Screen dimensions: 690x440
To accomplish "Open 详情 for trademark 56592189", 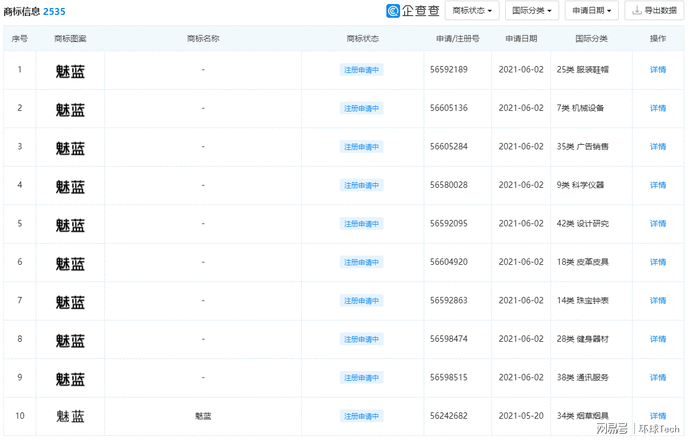I will click(x=658, y=70).
